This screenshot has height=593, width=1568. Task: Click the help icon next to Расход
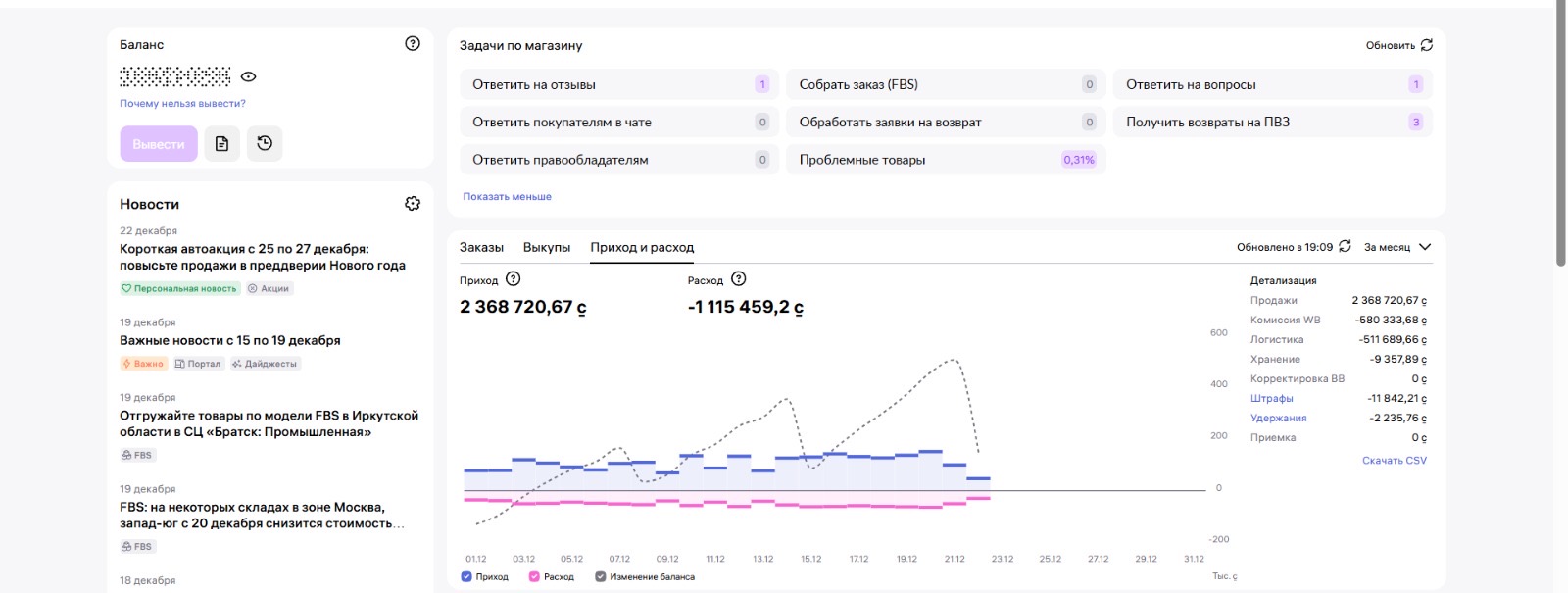pos(739,279)
